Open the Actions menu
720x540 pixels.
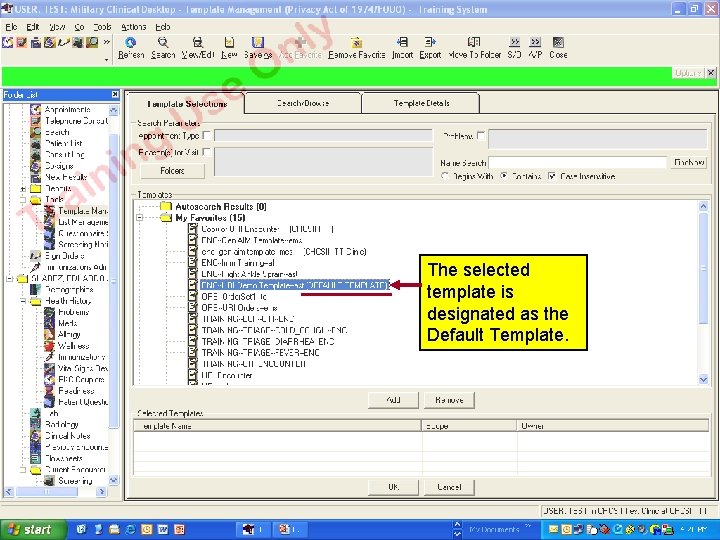pyautogui.click(x=134, y=27)
